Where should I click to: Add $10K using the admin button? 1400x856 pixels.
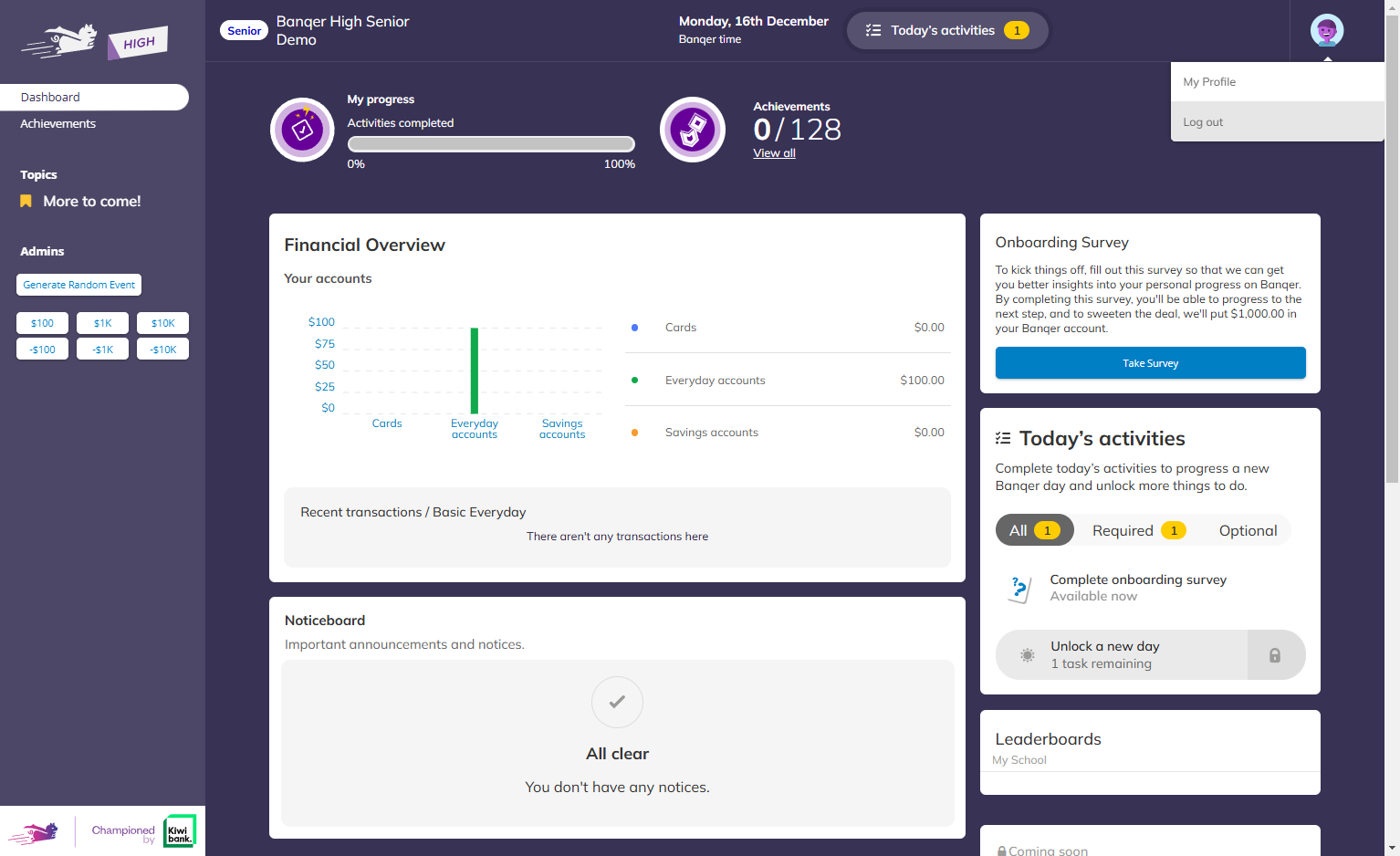(x=162, y=323)
